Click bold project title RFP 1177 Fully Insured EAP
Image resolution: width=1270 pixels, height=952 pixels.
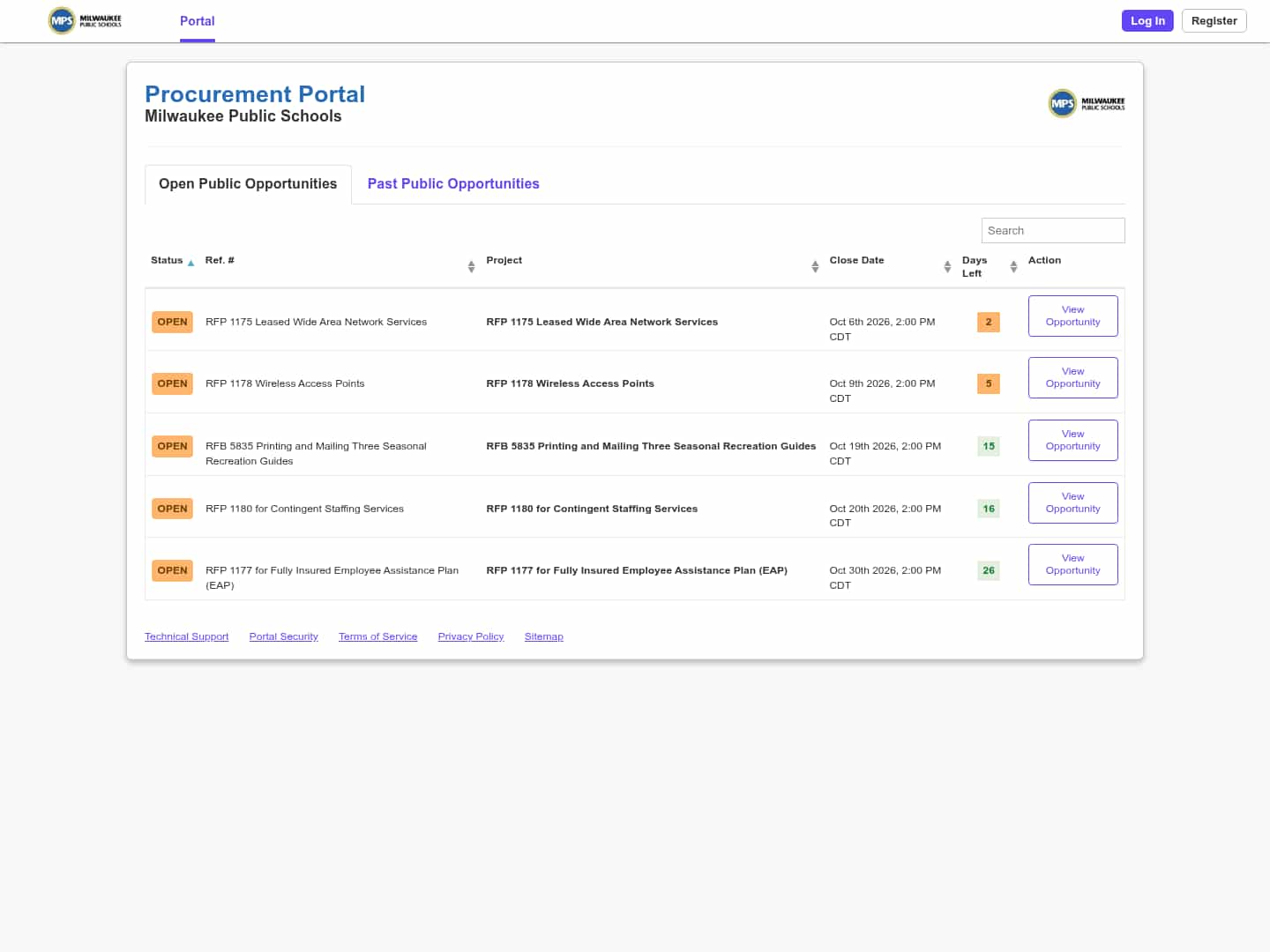coord(637,570)
